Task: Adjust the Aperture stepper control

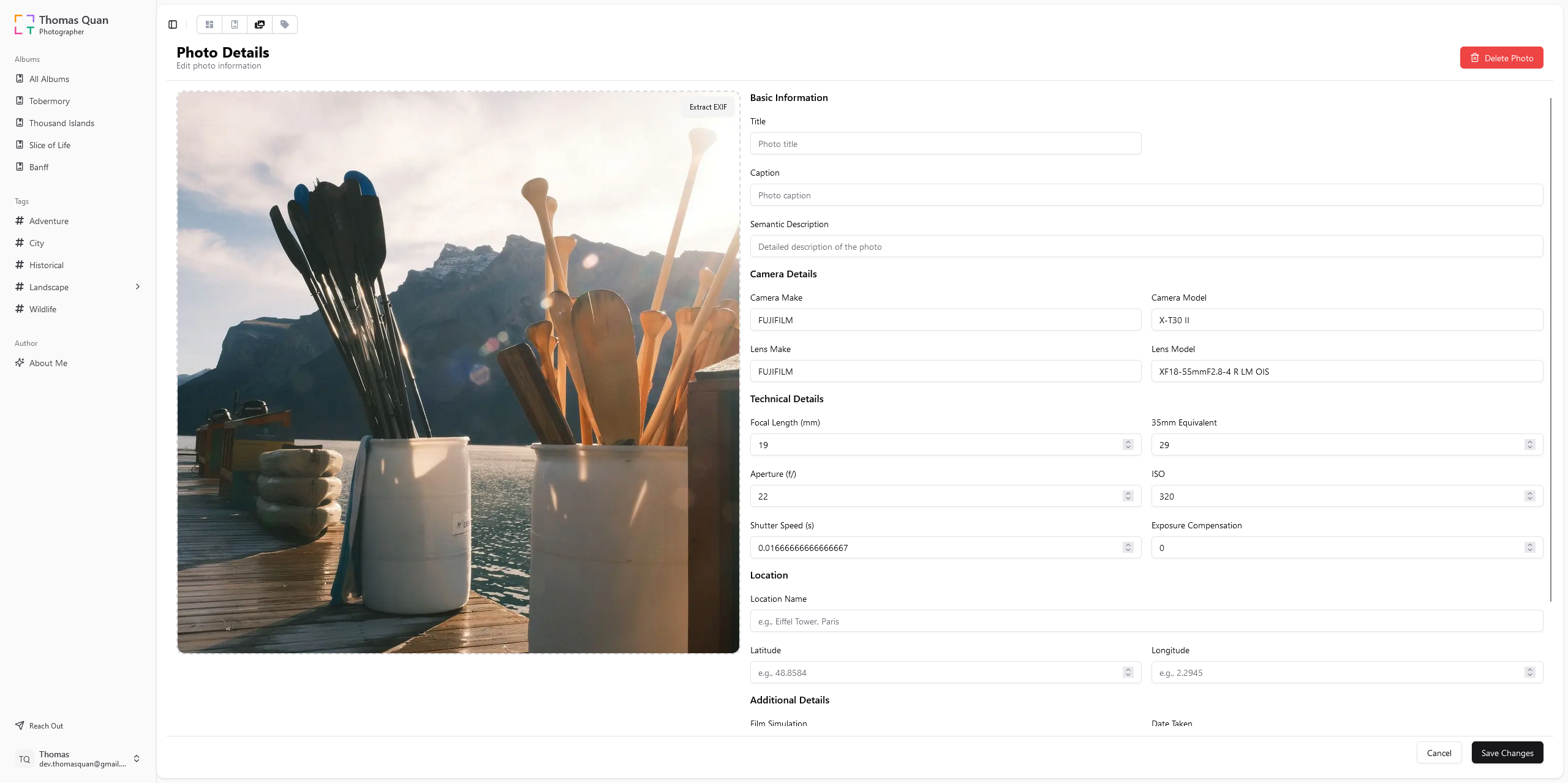Action: 1128,496
